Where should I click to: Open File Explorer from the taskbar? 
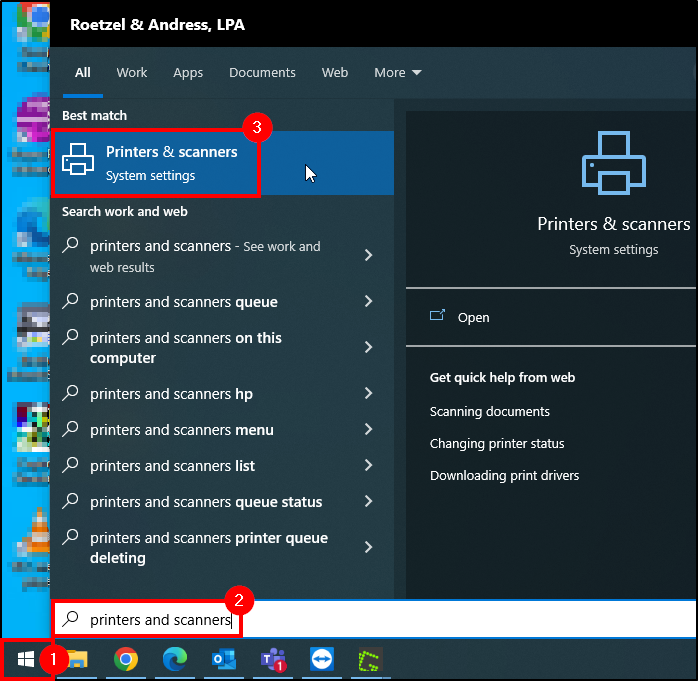coord(77,659)
